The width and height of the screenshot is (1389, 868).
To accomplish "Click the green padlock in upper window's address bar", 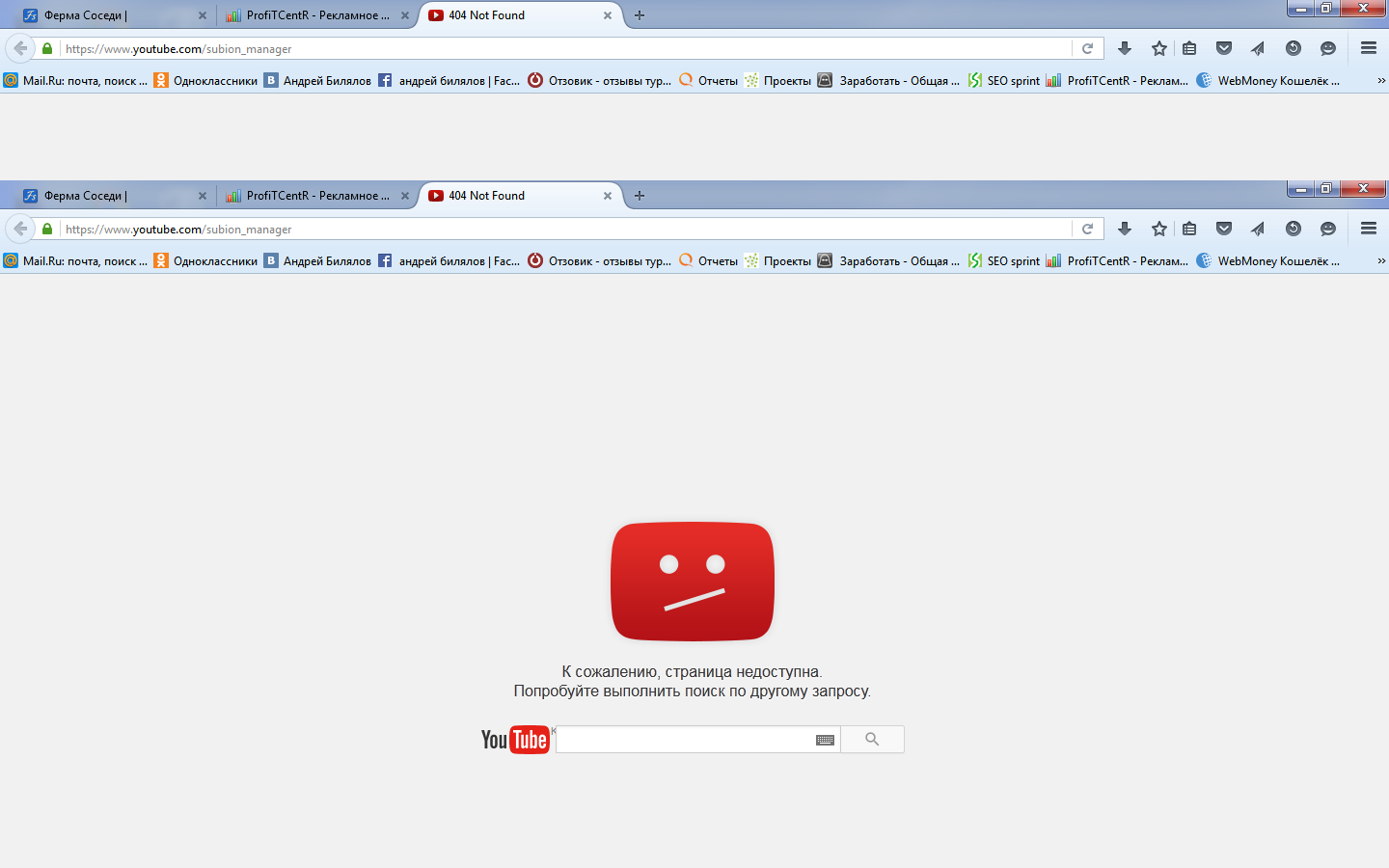I will [47, 48].
